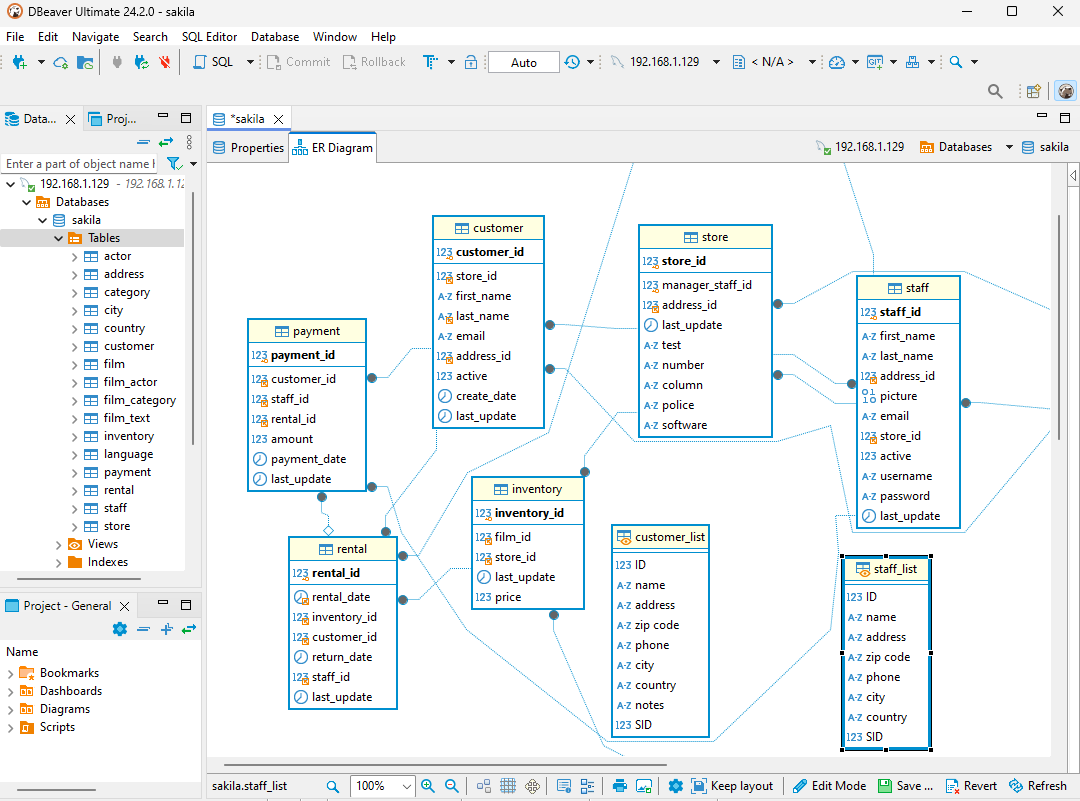This screenshot has height=801, width=1080.
Task: Open the active connection 192.168.1.129 dropdown
Action: [716, 62]
